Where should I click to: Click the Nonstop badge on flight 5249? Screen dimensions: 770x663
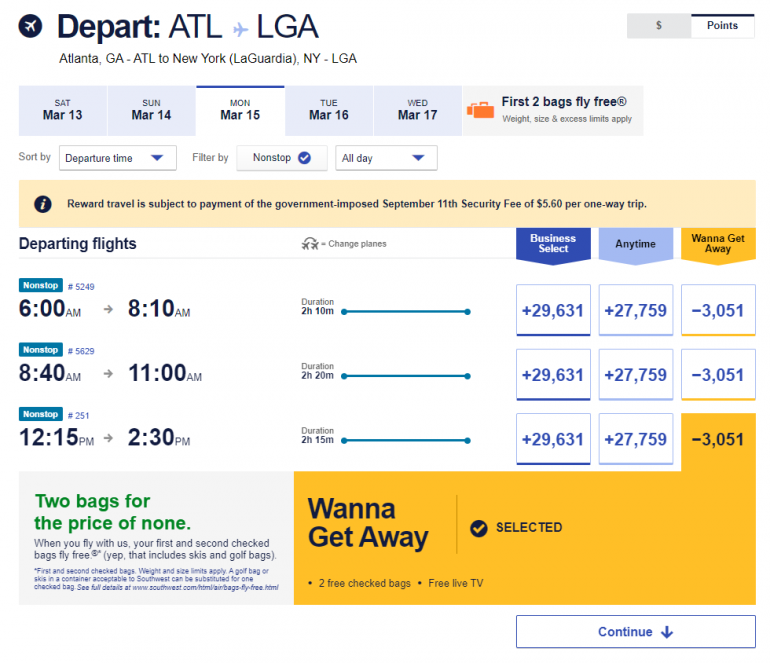click(x=41, y=286)
